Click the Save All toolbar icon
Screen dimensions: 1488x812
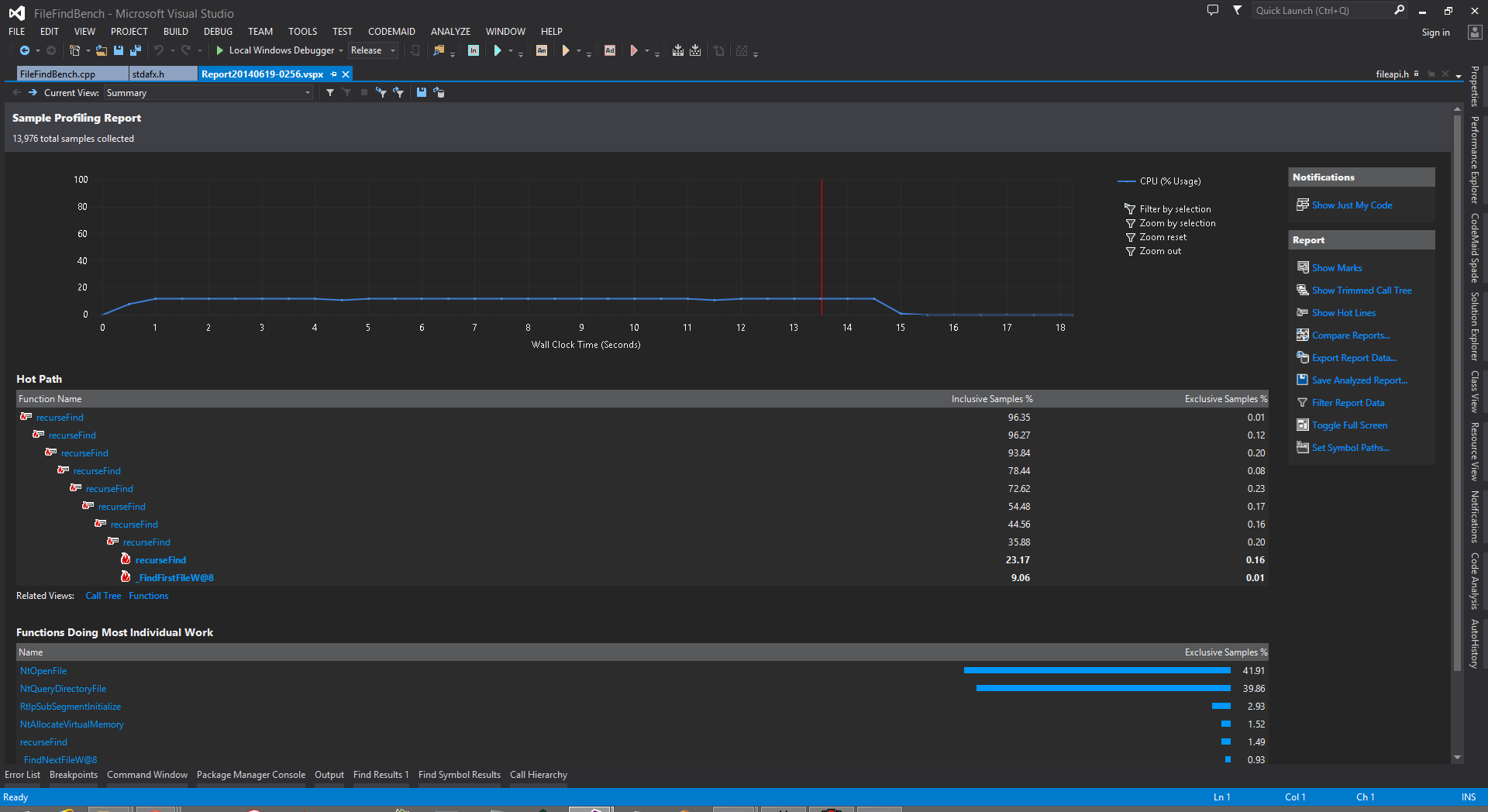point(136,50)
